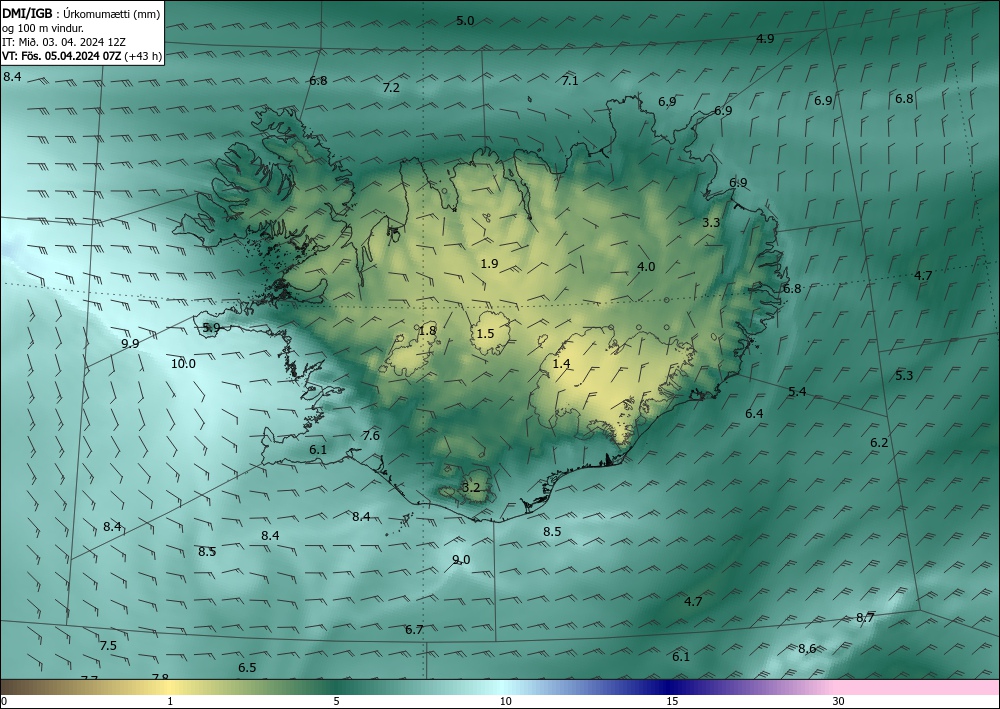Click the 10.0 value on the map
Viewport: 1000px width, 709px height.
(x=183, y=363)
